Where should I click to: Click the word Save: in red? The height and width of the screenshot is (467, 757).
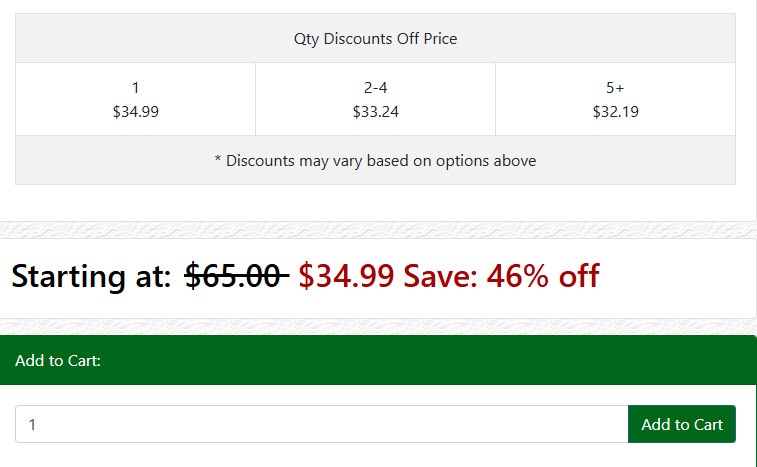pos(440,276)
